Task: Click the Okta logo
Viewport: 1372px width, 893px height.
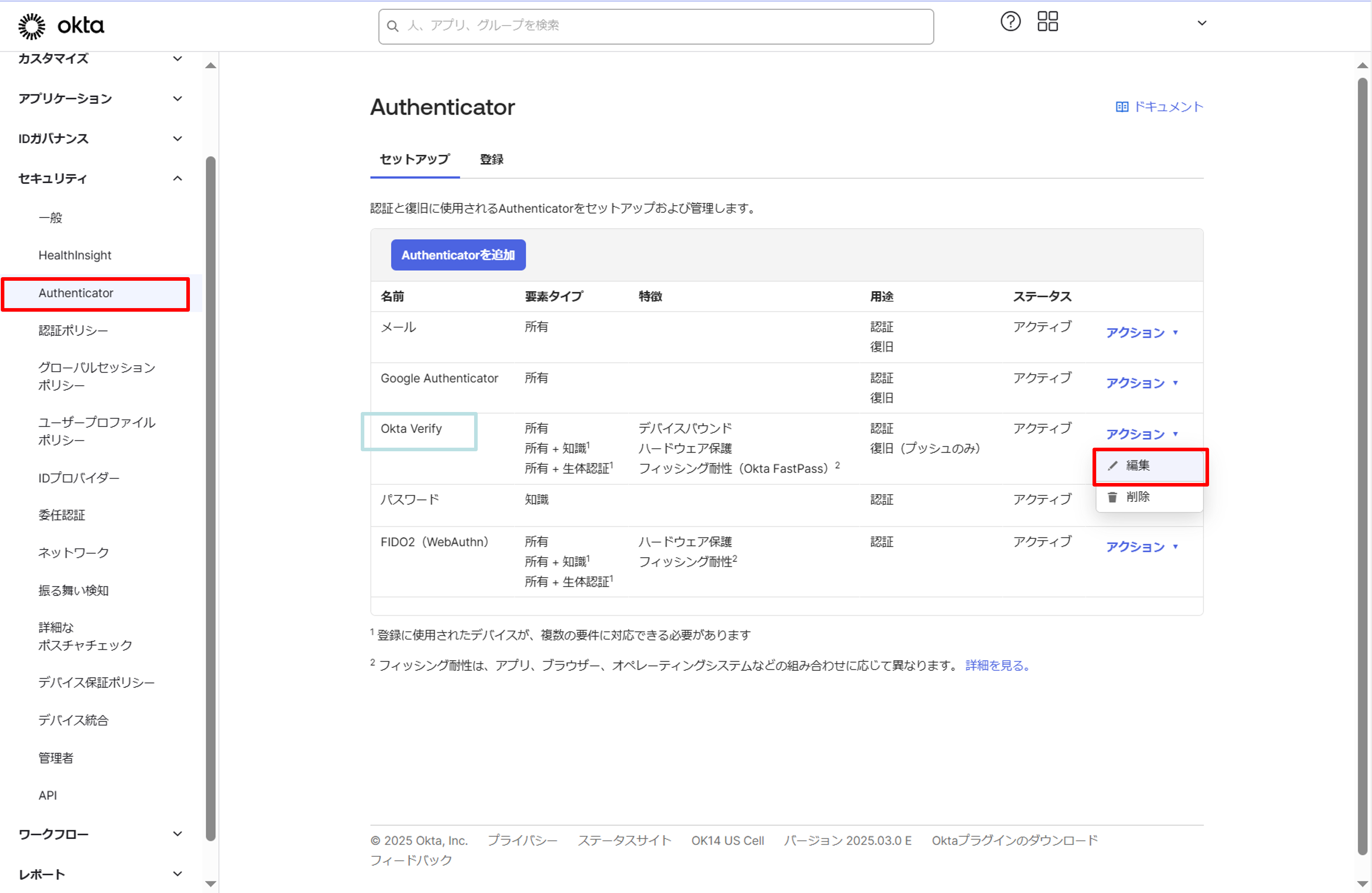Action: pyautogui.click(x=61, y=26)
